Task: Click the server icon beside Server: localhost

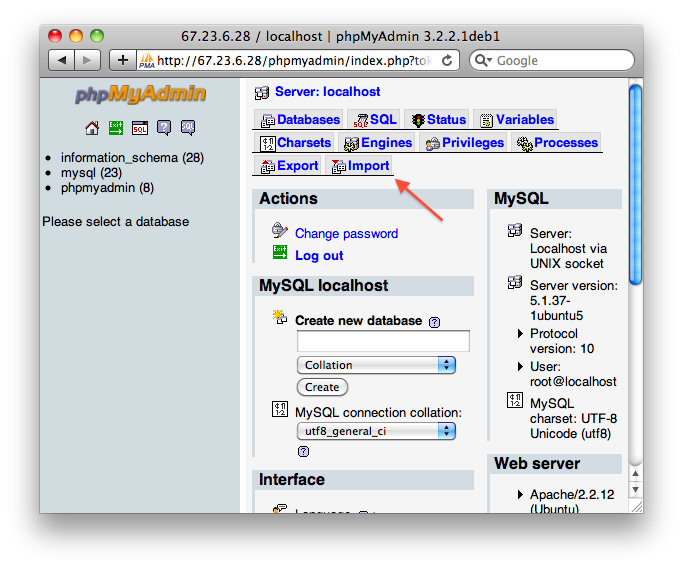Action: [262, 92]
